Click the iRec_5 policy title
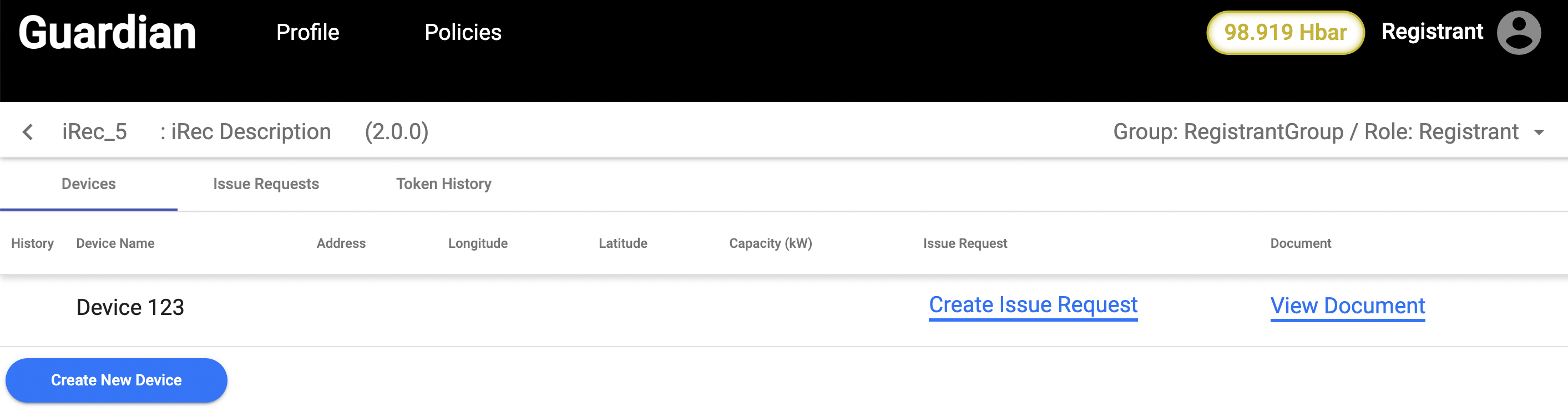Image resolution: width=1568 pixels, height=417 pixels. (x=94, y=132)
